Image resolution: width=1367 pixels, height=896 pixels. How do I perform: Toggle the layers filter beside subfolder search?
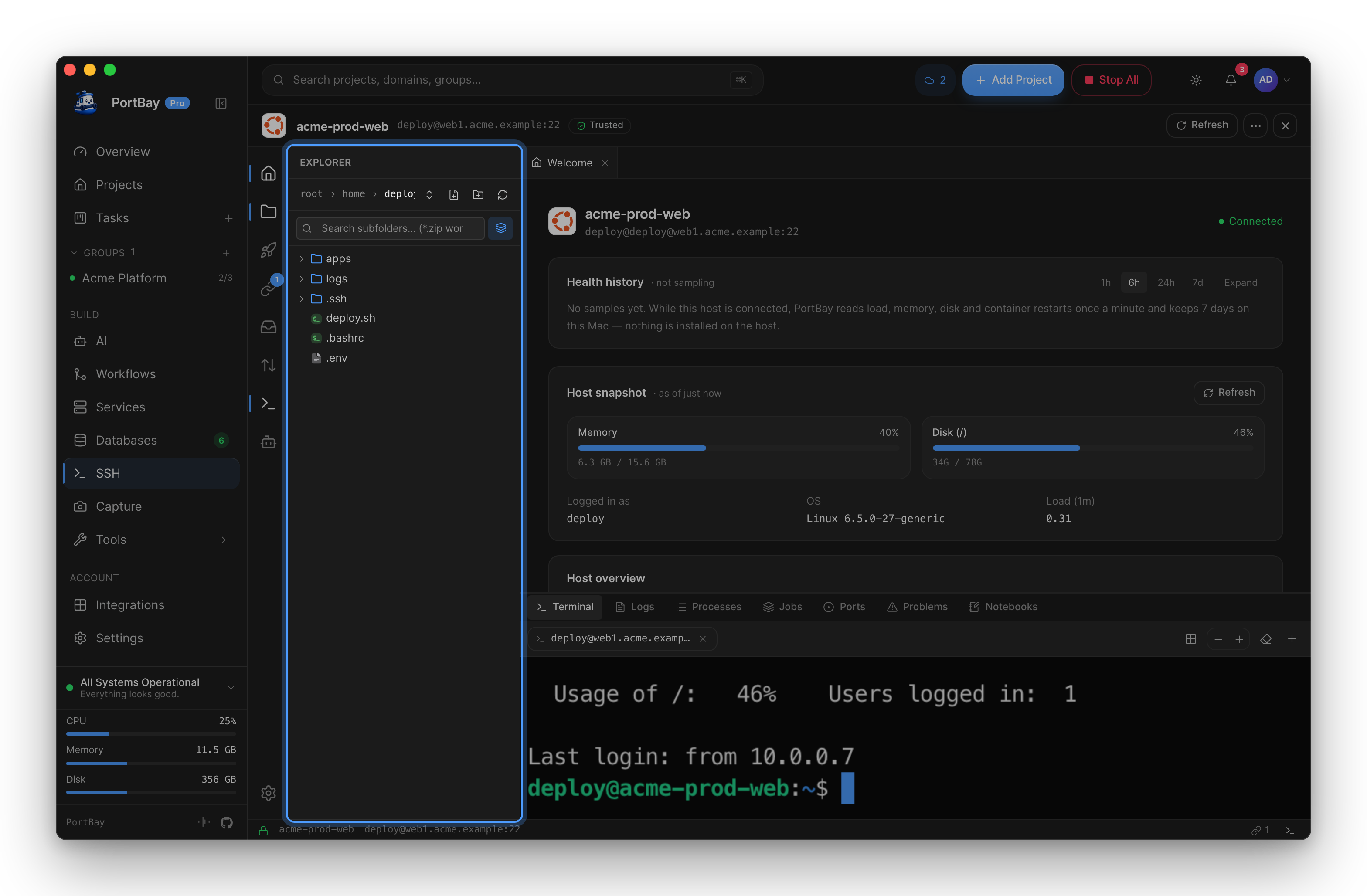coord(500,228)
